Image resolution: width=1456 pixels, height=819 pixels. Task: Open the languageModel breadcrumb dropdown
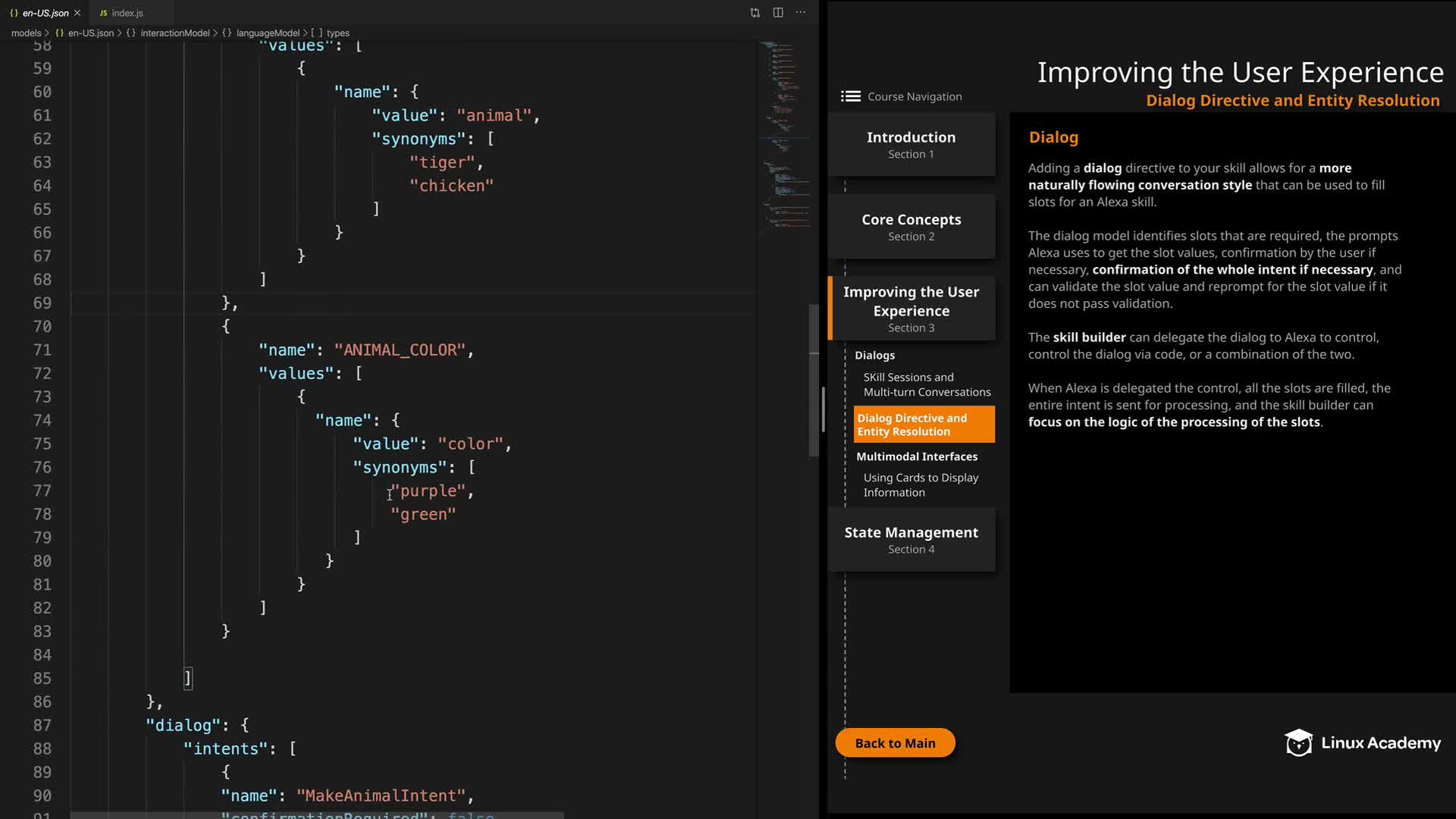point(268,33)
